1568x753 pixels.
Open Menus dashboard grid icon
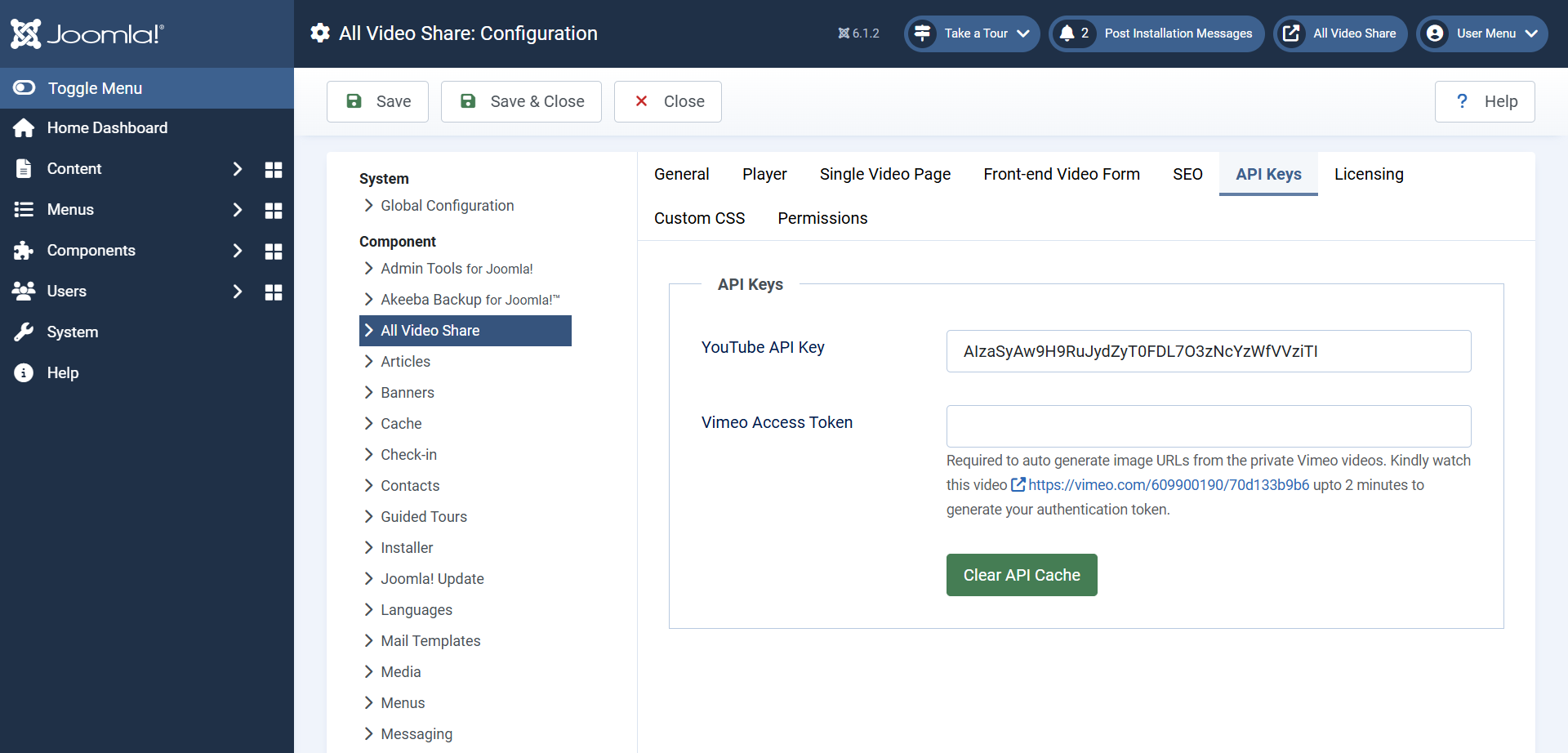click(x=274, y=210)
